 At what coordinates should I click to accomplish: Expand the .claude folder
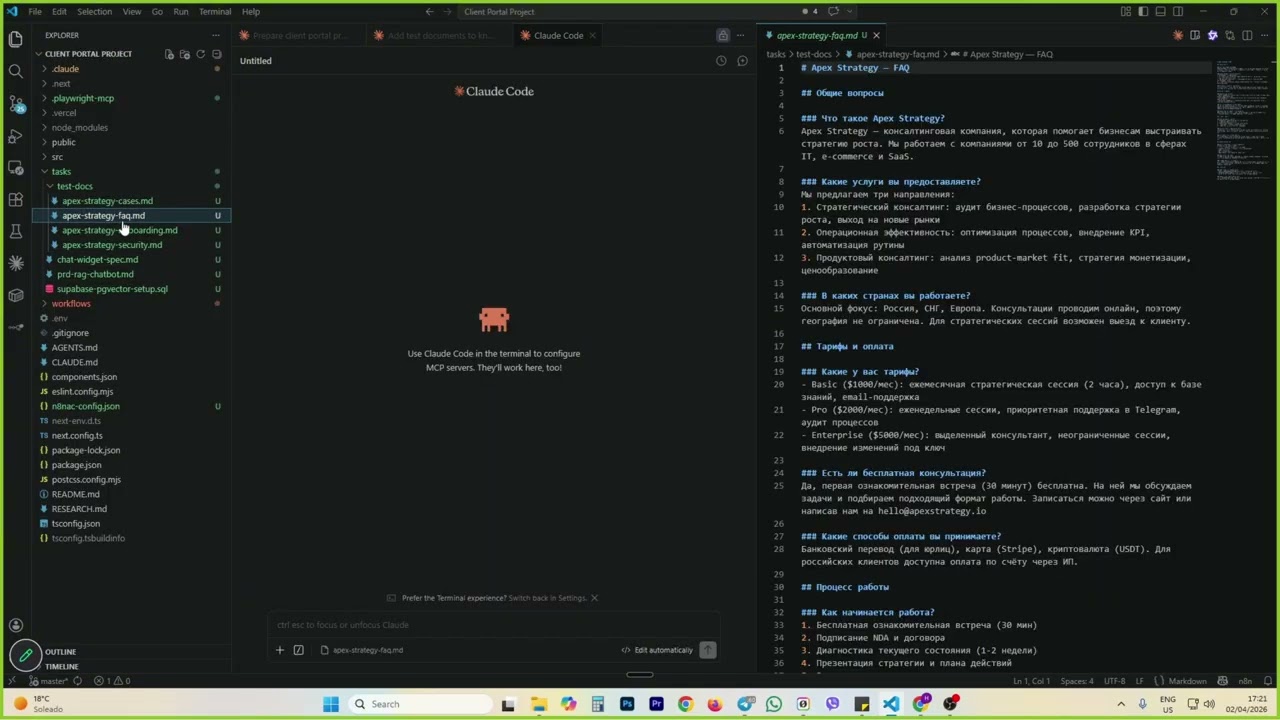[x=131, y=69]
